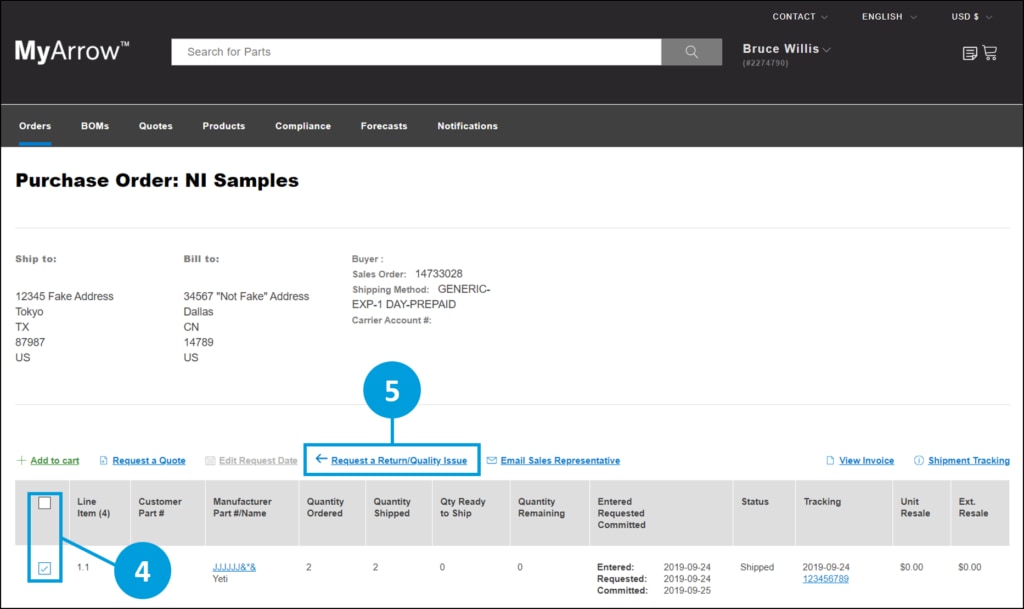Switch to the Compliance tab
Image resolution: width=1024 pixels, height=609 pixels.
pos(303,126)
